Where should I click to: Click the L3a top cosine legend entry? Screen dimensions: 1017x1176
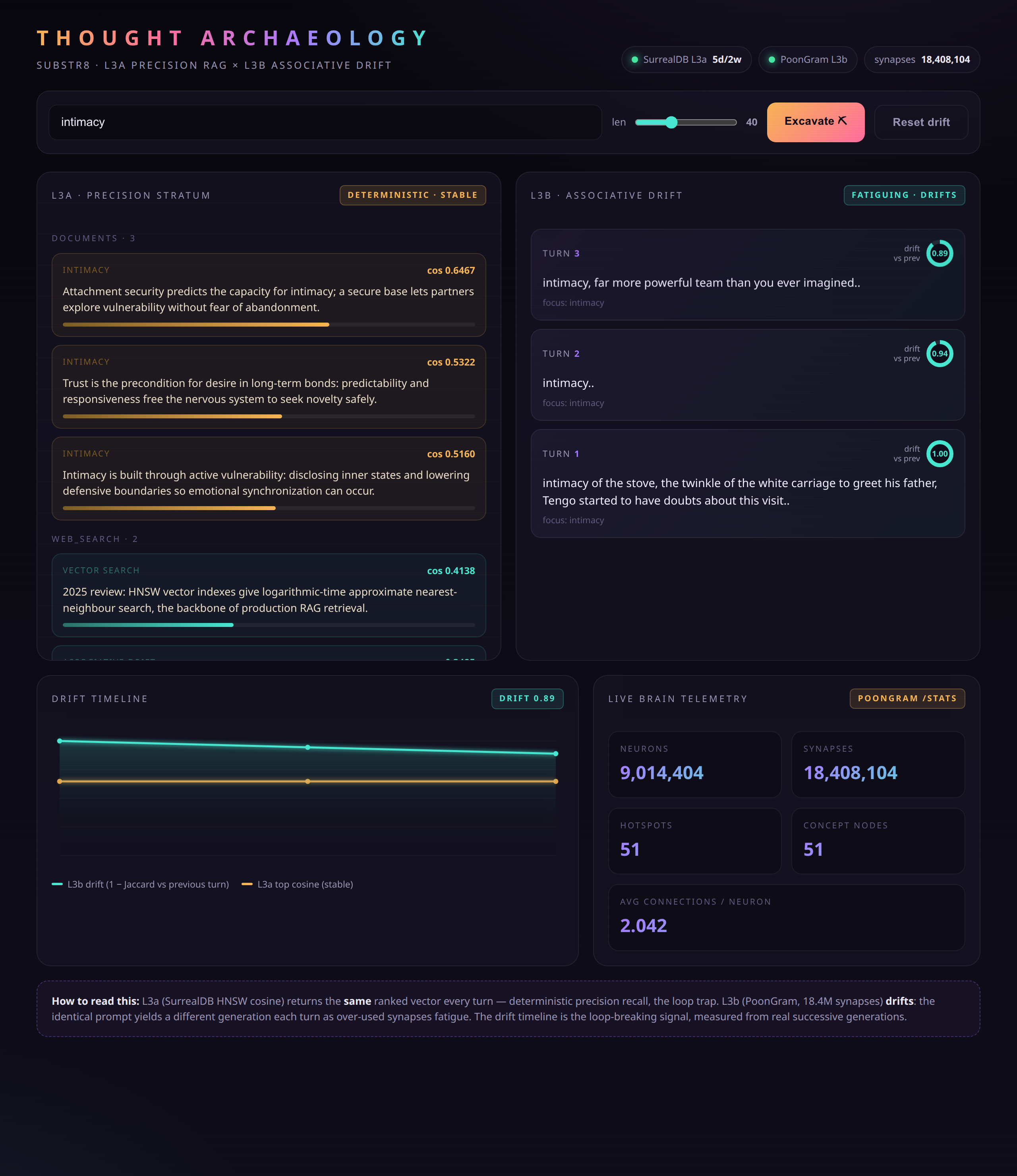coord(298,884)
